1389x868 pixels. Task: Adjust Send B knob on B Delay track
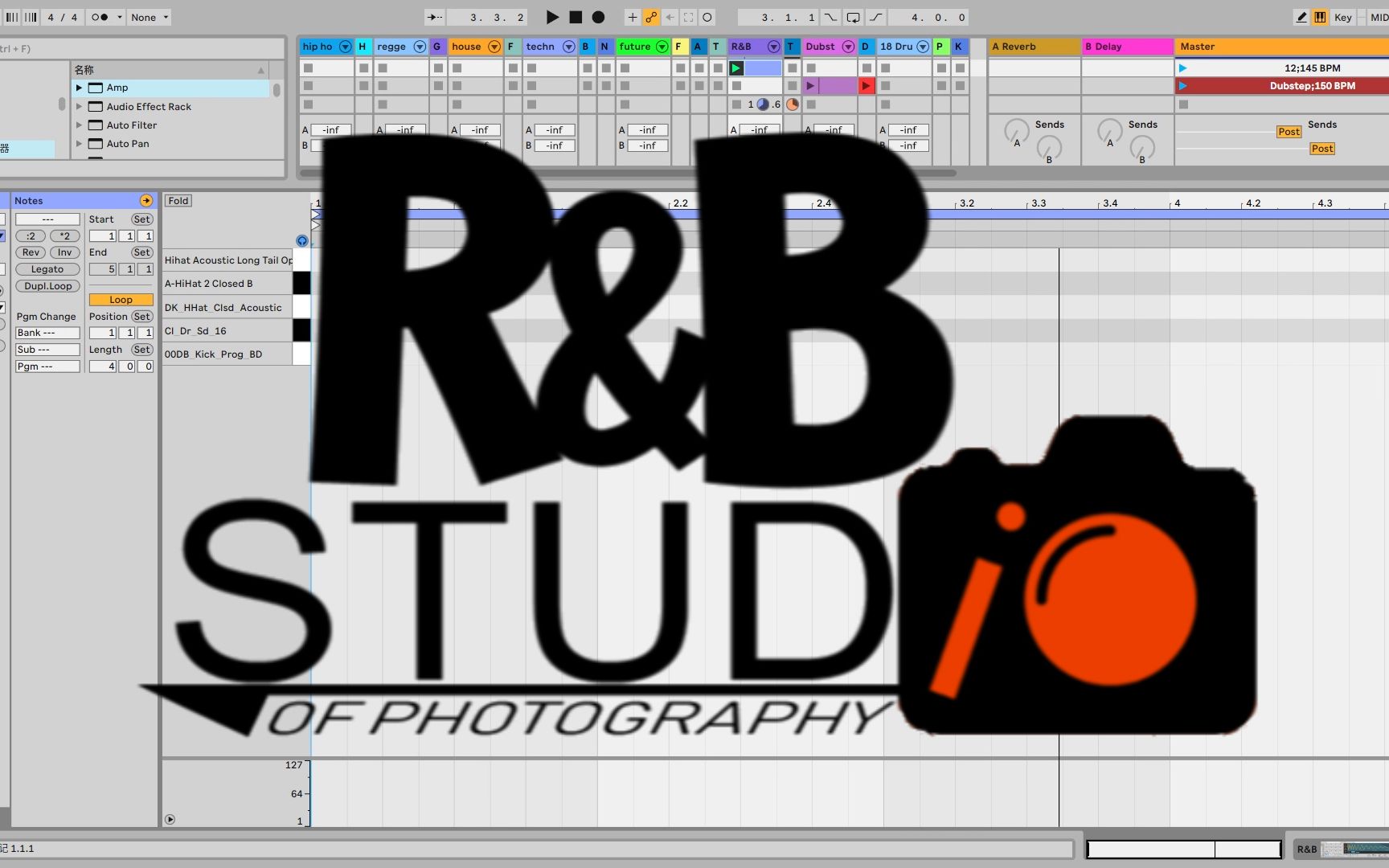pos(1142,147)
